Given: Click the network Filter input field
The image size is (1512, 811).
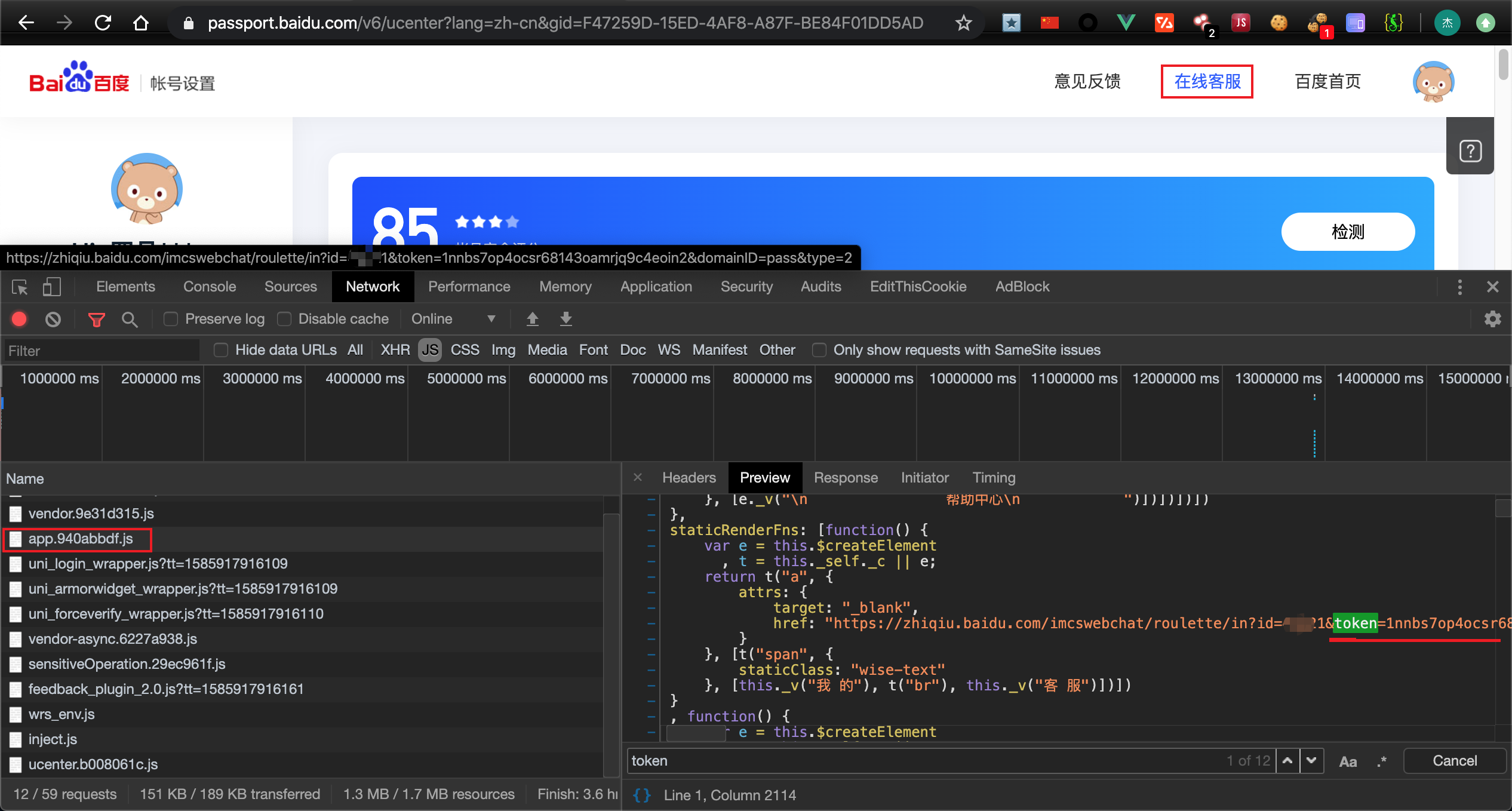Looking at the screenshot, I should click(x=102, y=351).
